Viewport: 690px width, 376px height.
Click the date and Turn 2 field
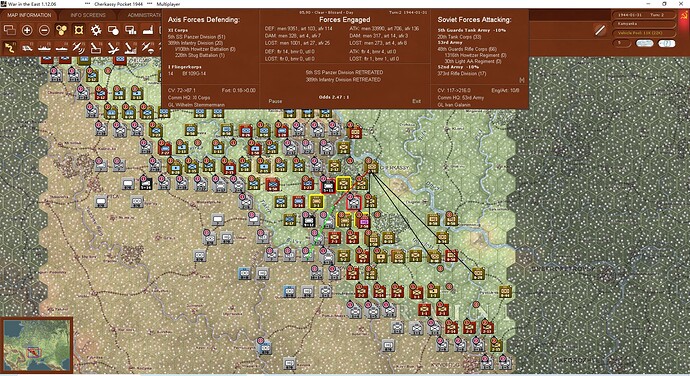coord(643,15)
